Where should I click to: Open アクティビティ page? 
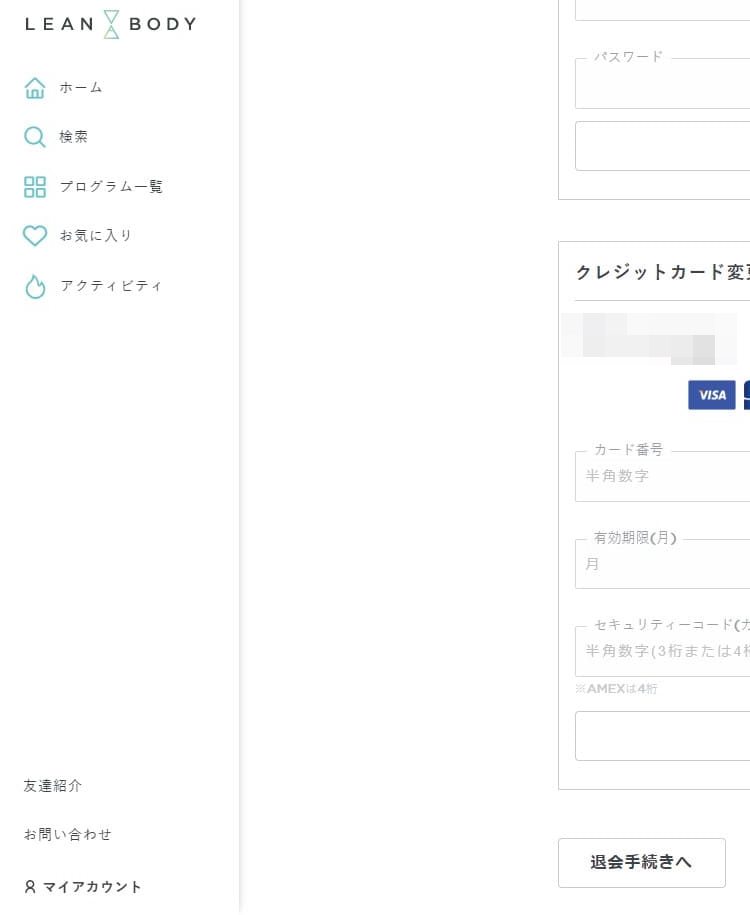click(x=111, y=286)
